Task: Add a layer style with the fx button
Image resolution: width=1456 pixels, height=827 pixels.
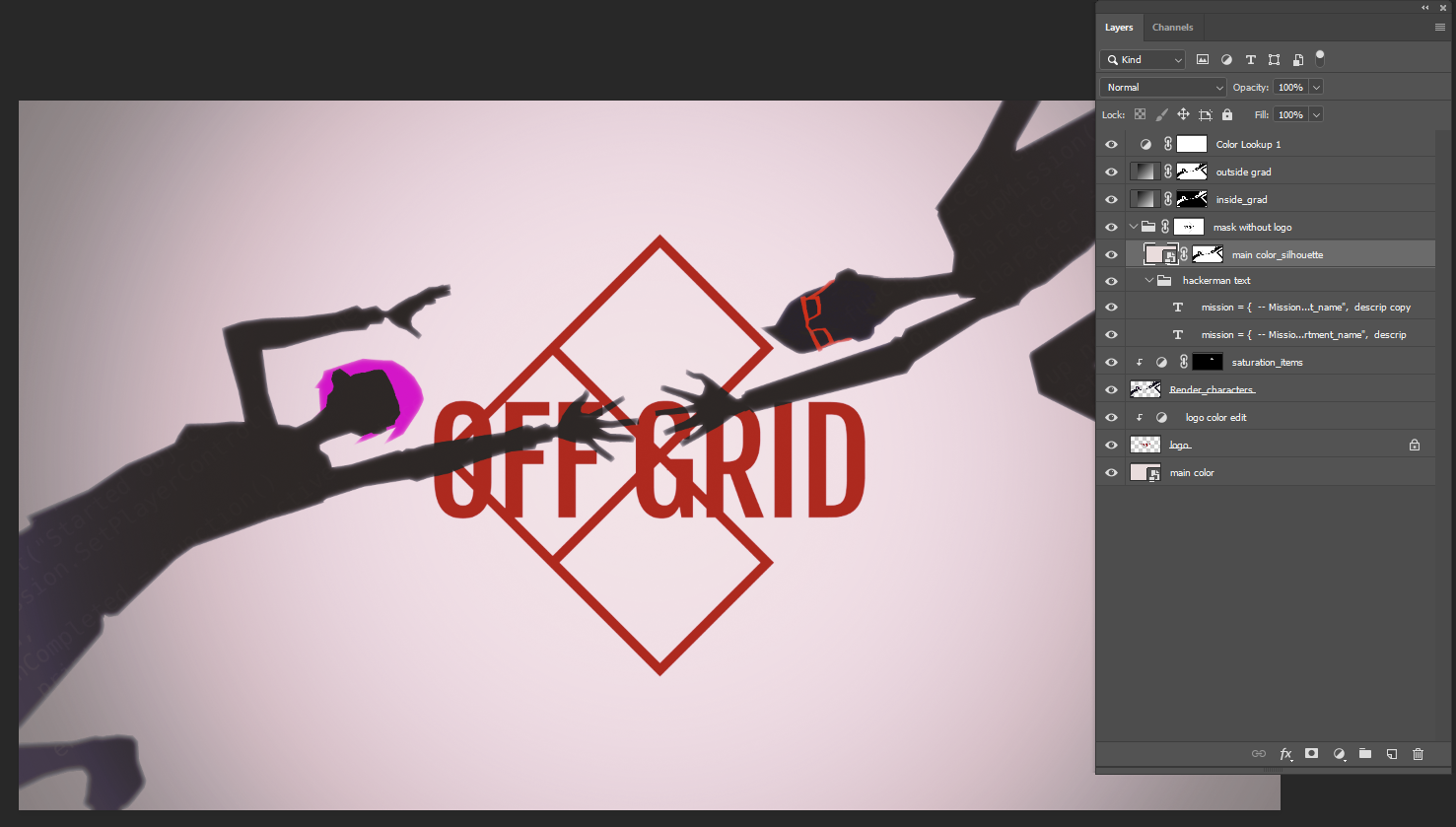Action: 1286,754
